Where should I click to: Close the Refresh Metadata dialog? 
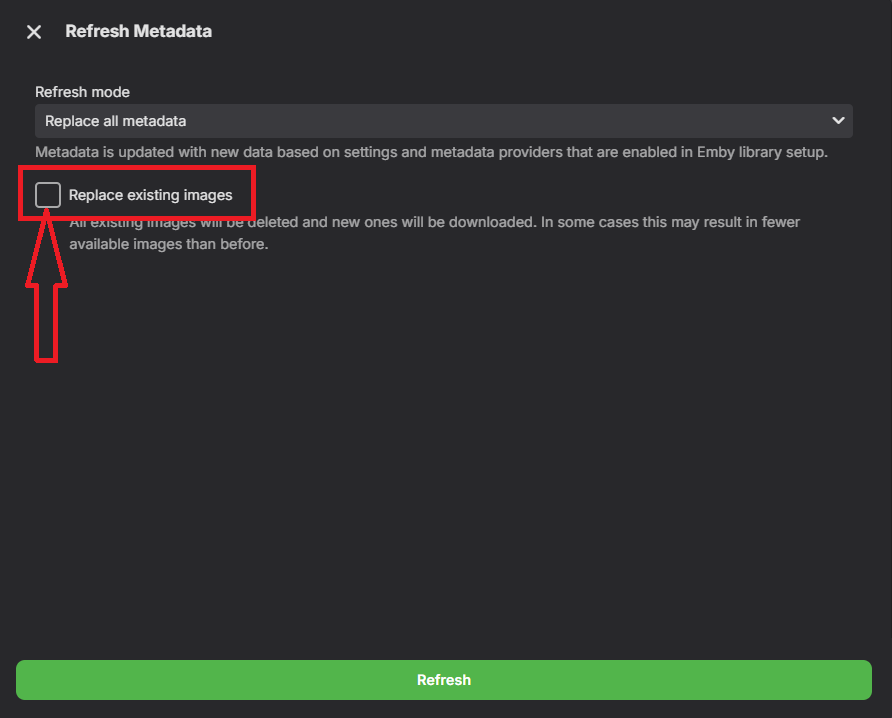(34, 32)
